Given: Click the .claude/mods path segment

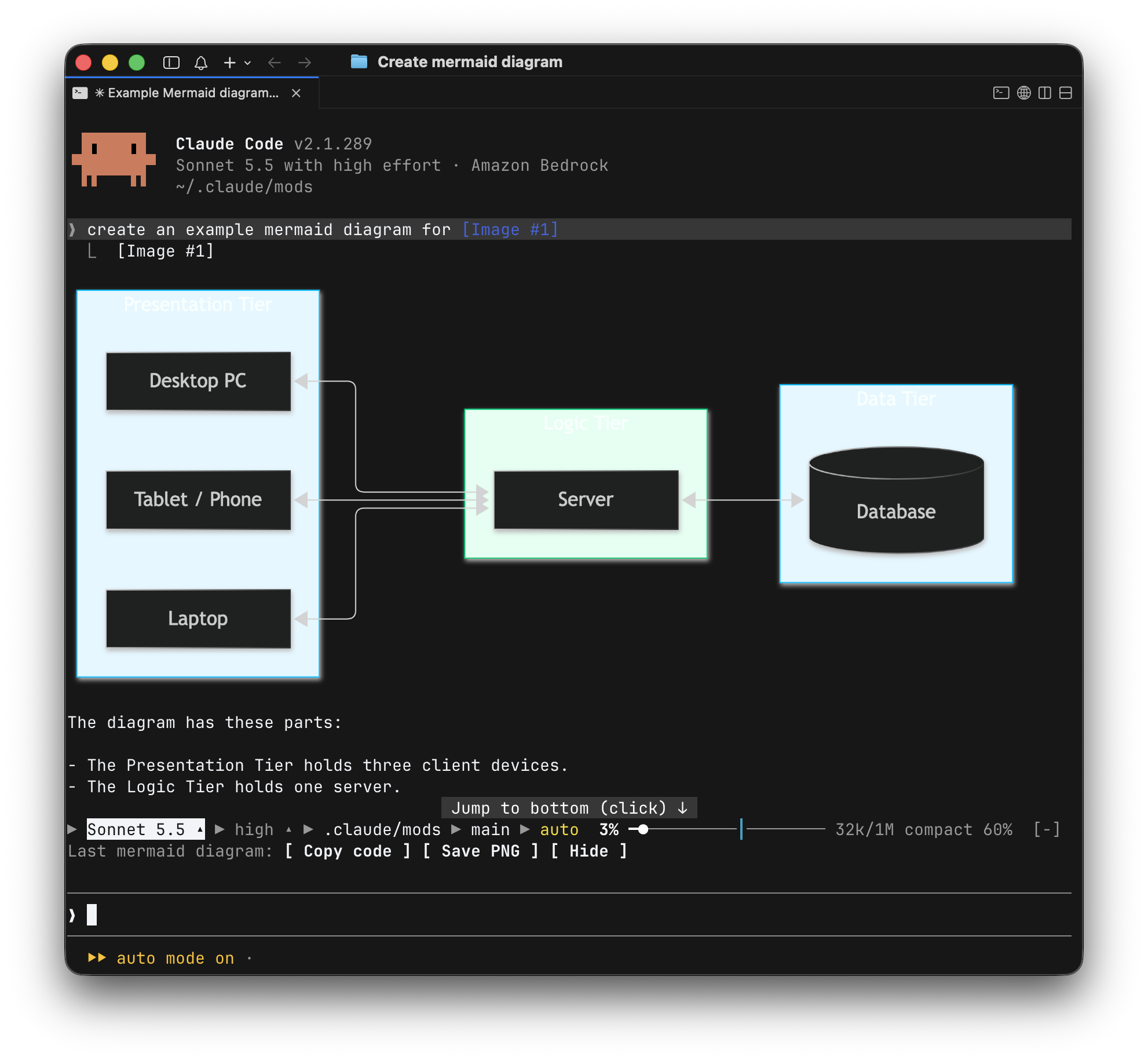Looking at the screenshot, I should [x=382, y=829].
